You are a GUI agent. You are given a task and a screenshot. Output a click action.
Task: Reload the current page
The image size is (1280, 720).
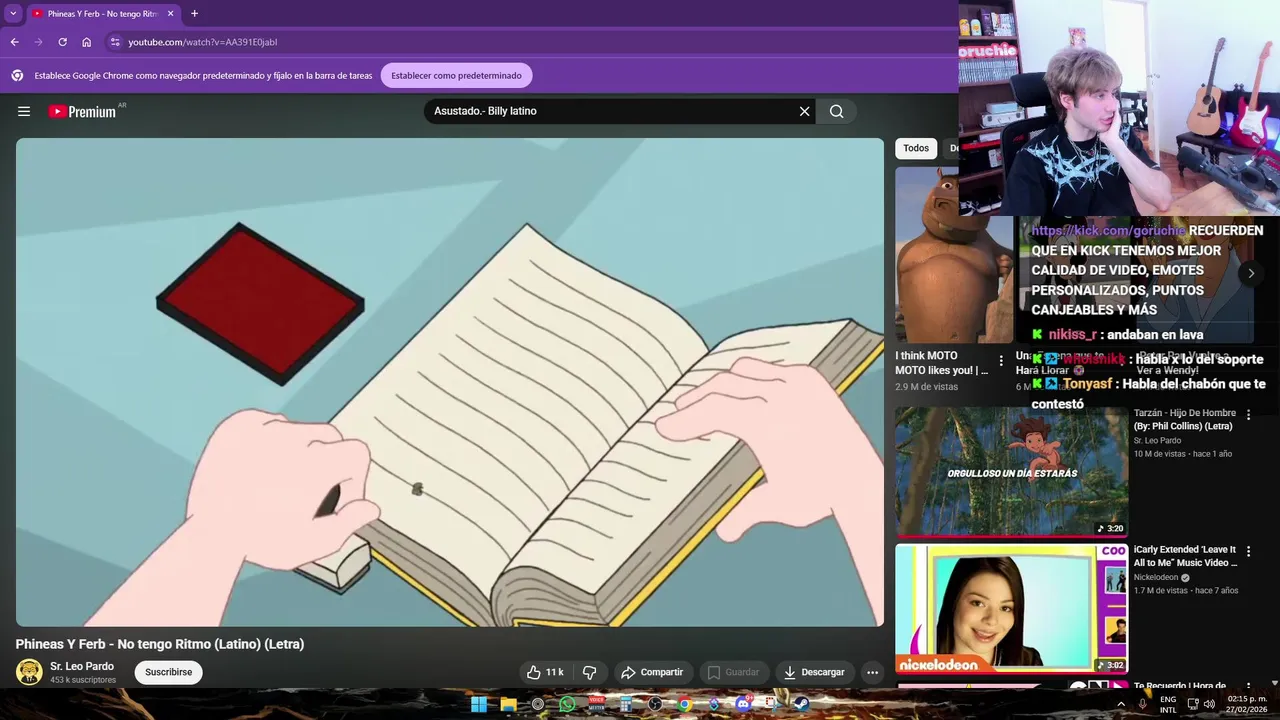(x=62, y=42)
